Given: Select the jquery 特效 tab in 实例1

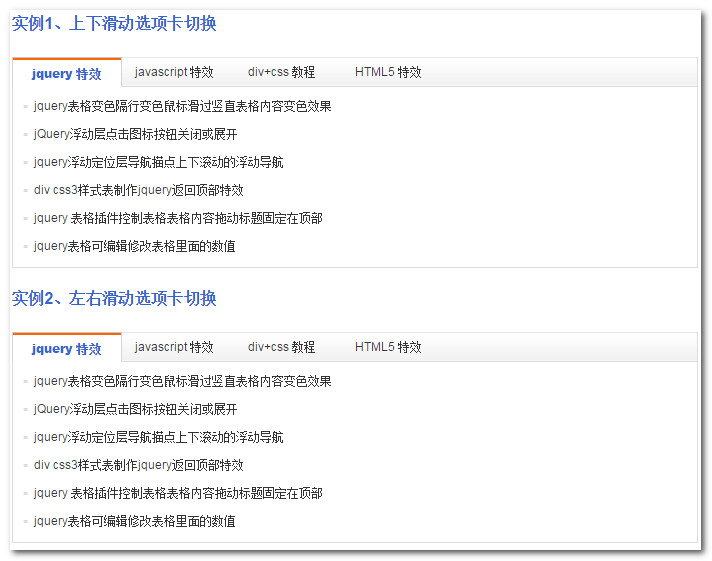Looking at the screenshot, I should [67, 73].
